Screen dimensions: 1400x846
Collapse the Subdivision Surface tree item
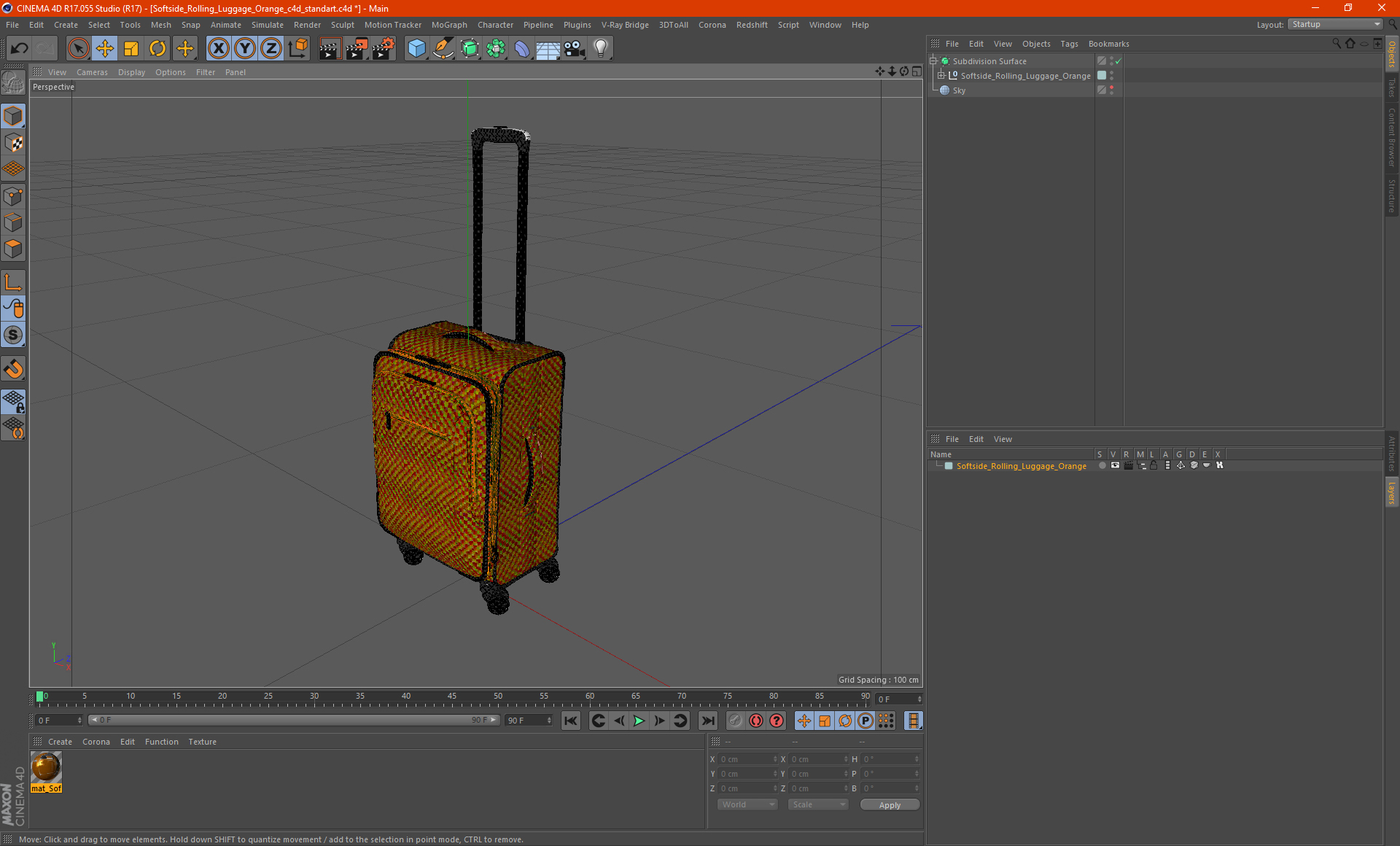pyautogui.click(x=933, y=61)
